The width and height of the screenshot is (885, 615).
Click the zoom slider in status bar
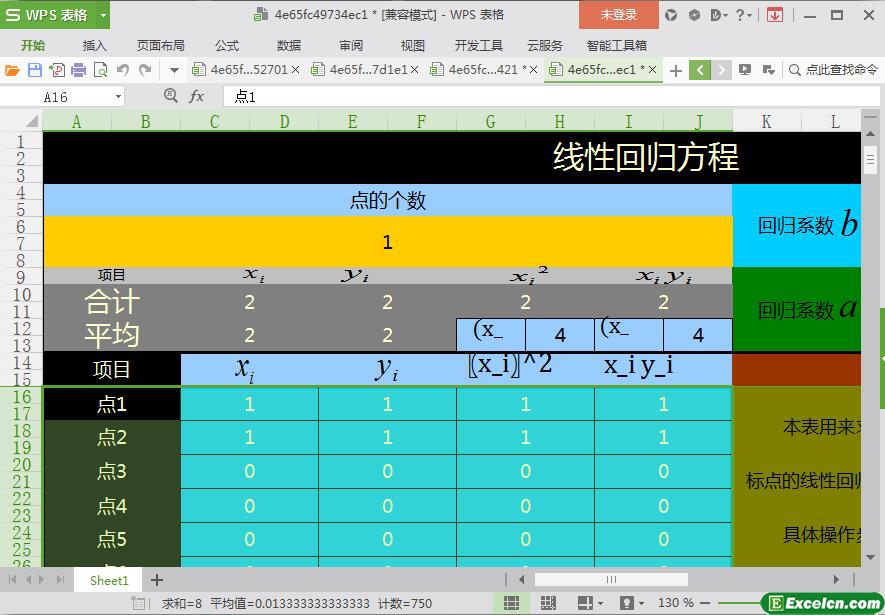click(x=735, y=603)
